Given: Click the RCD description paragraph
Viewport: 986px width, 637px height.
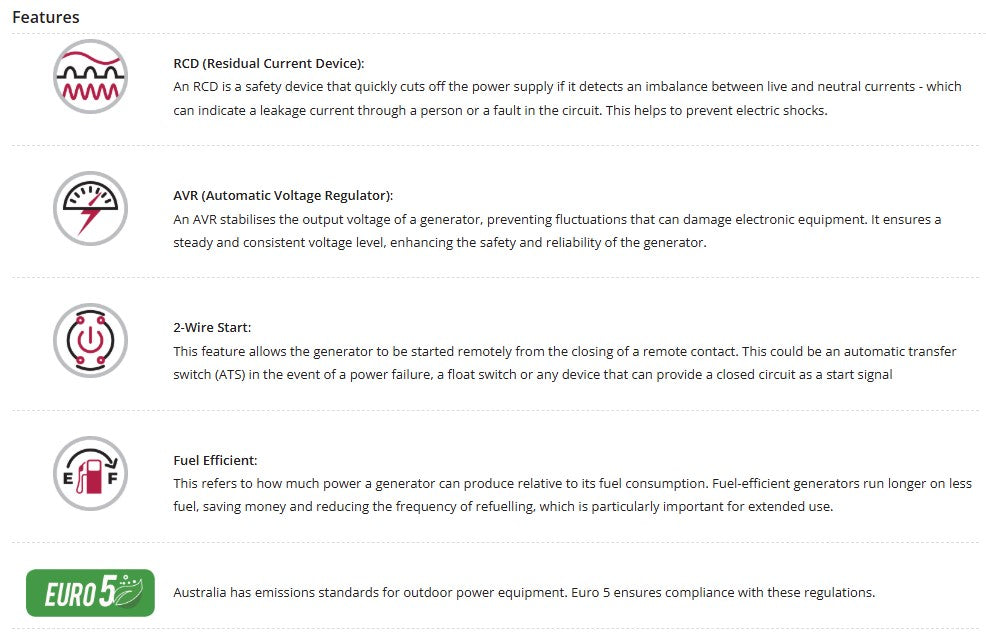Looking at the screenshot, I should [567, 98].
